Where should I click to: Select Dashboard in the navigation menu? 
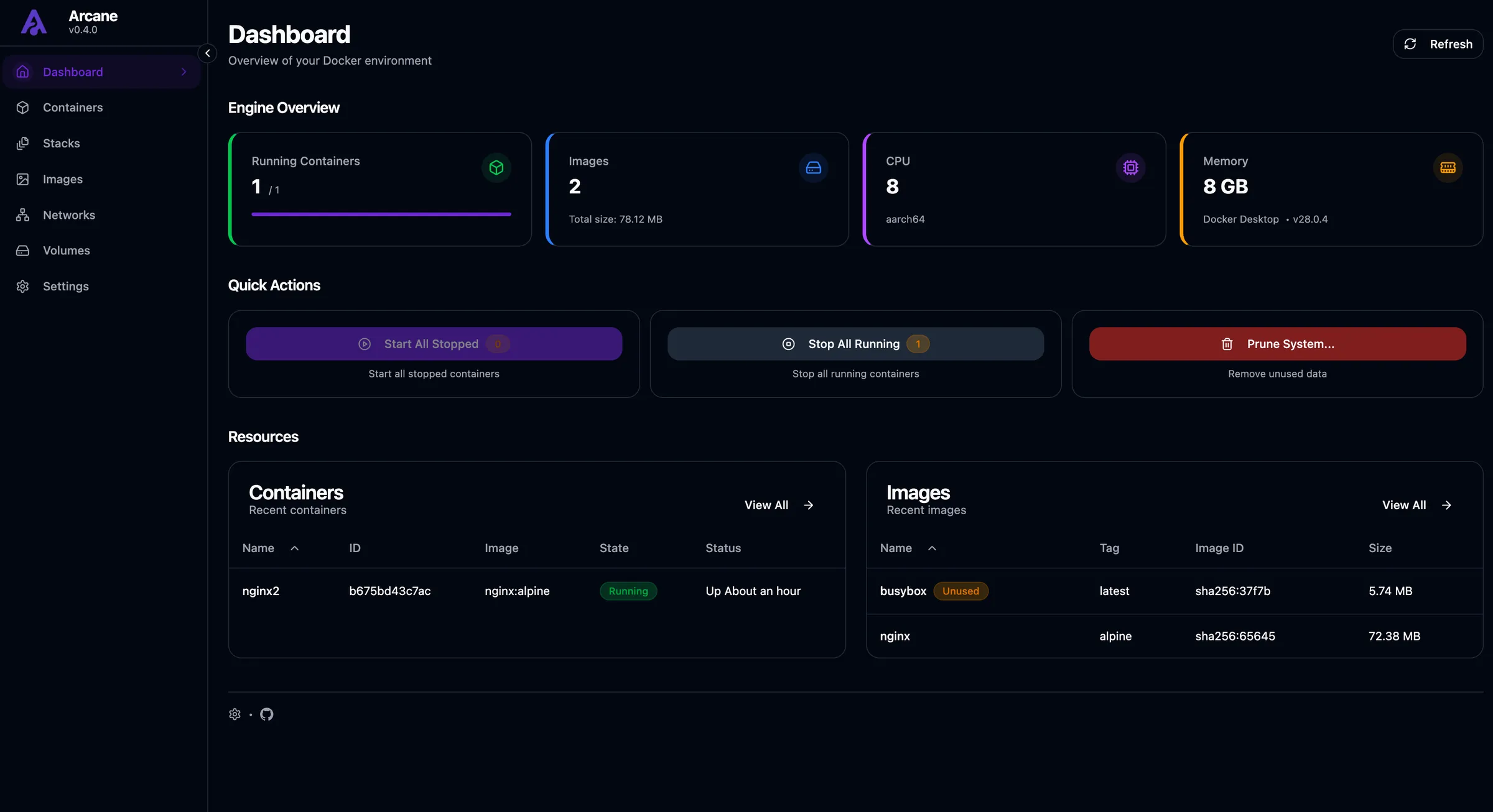[x=72, y=72]
